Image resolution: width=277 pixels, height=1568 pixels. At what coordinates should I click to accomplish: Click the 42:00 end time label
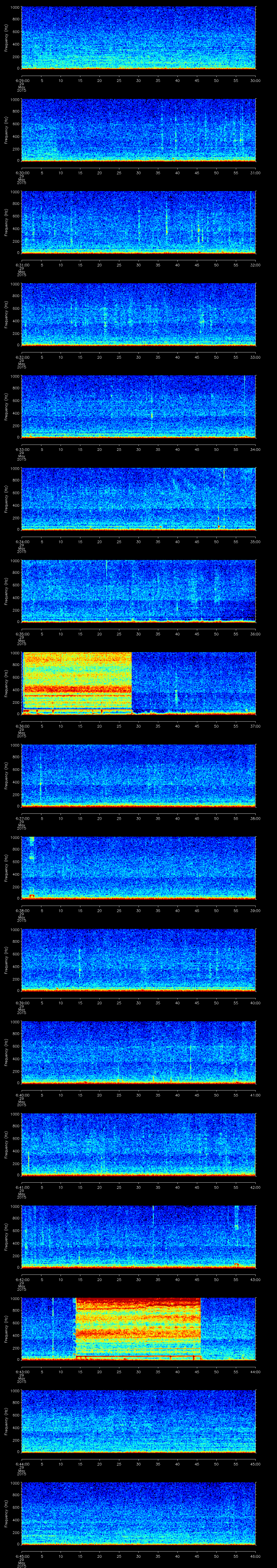point(255,1187)
